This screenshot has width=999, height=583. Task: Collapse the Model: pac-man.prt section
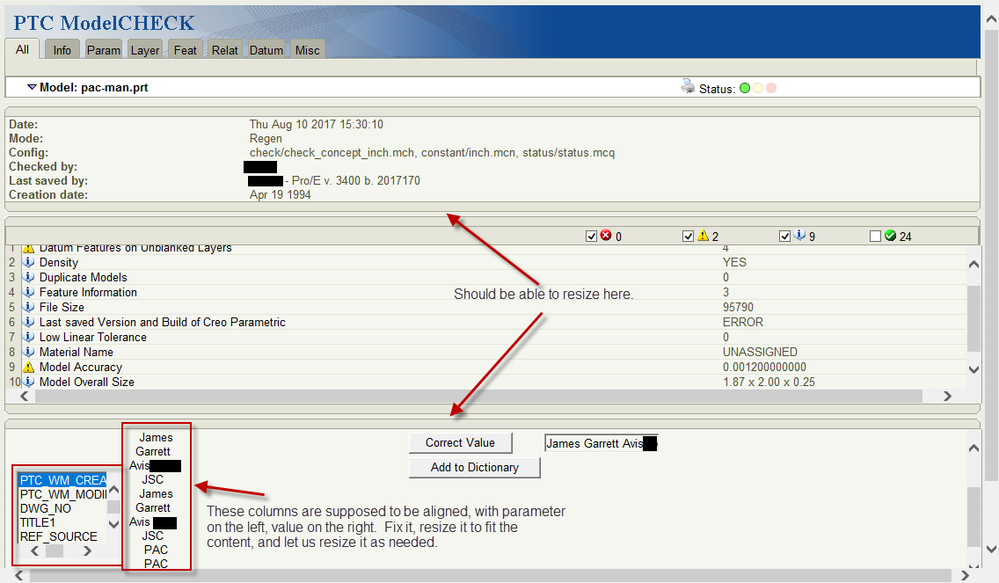pyautogui.click(x=31, y=87)
